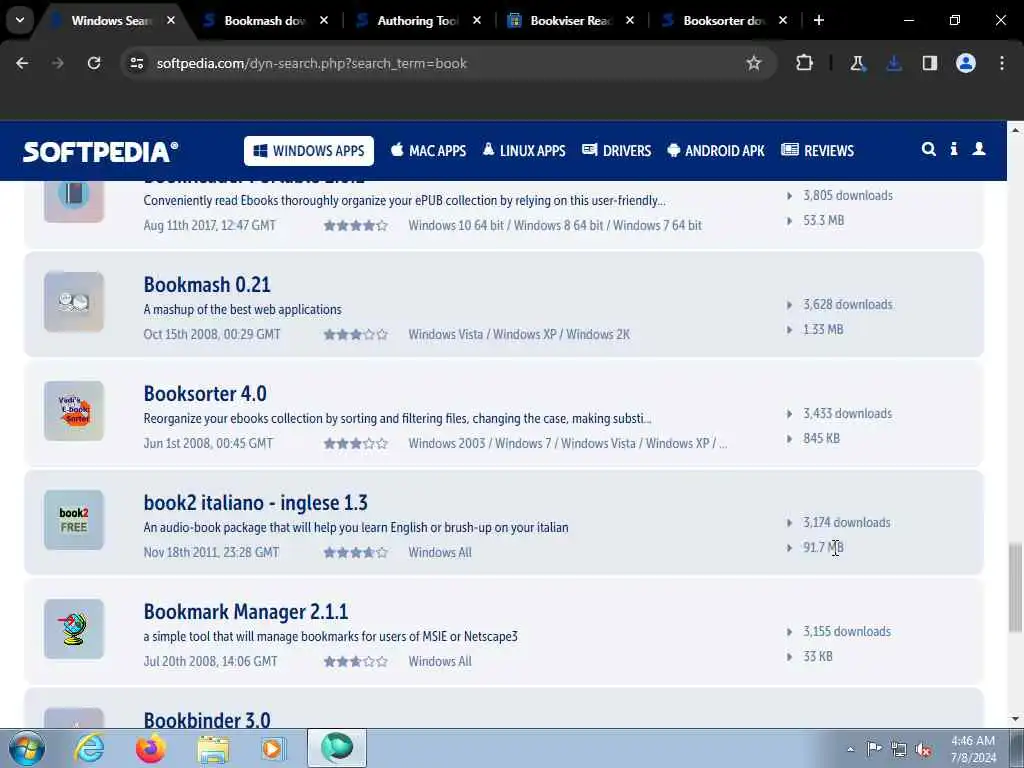The height and width of the screenshot is (768, 1024).
Task: Open the Bookmark Manager 2.1.1 link
Action: pos(246,612)
